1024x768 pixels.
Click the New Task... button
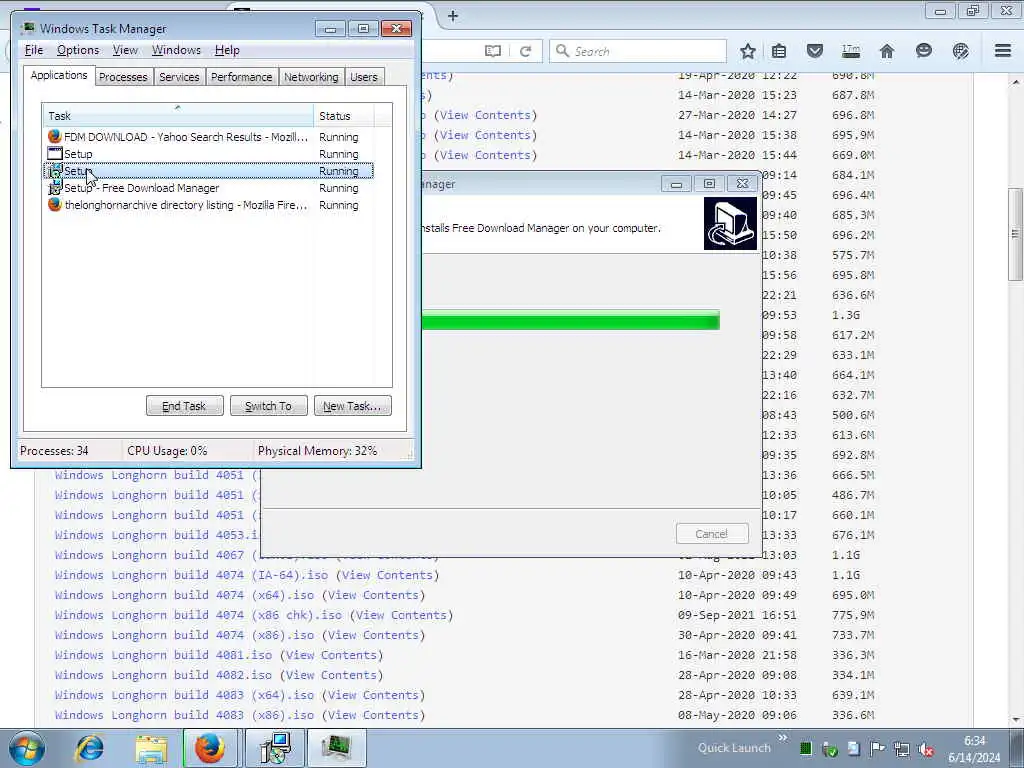(353, 406)
